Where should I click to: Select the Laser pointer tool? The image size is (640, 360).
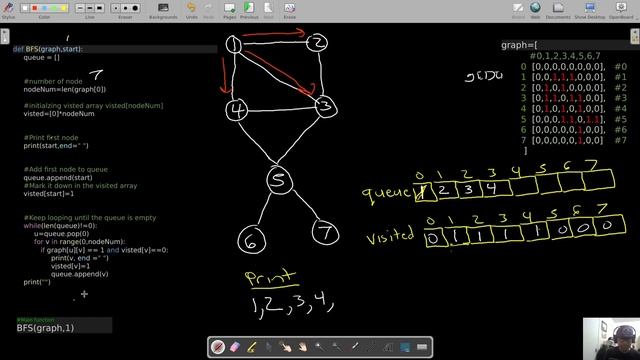pyautogui.click(x=354, y=347)
